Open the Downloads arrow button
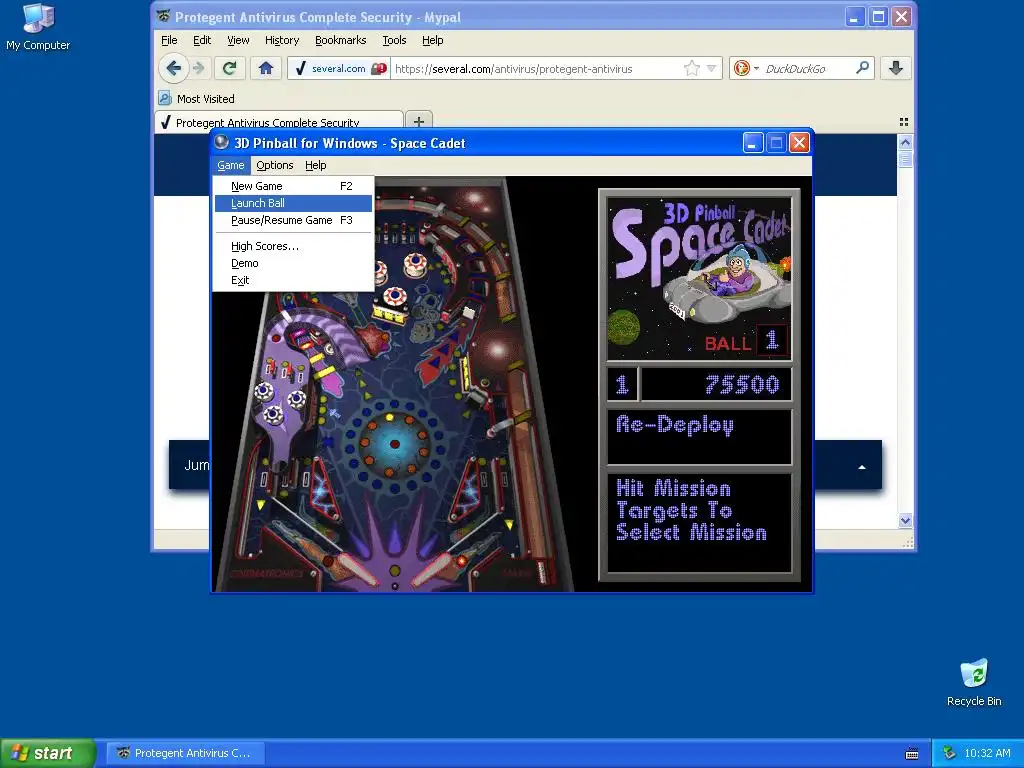Screen dimensions: 1024x768 896,68
